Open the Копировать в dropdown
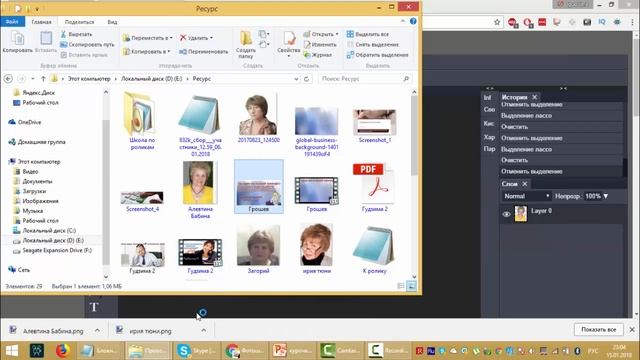 (147, 52)
